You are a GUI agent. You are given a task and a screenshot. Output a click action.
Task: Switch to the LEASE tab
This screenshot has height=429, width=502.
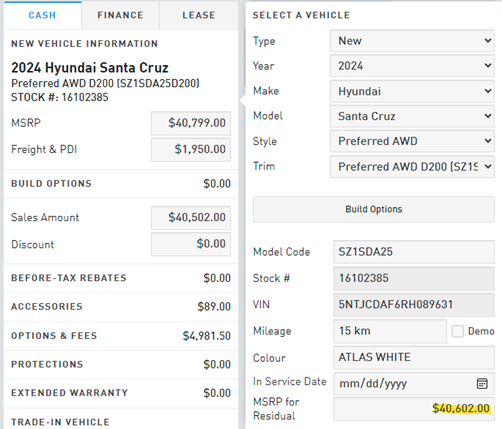[199, 15]
